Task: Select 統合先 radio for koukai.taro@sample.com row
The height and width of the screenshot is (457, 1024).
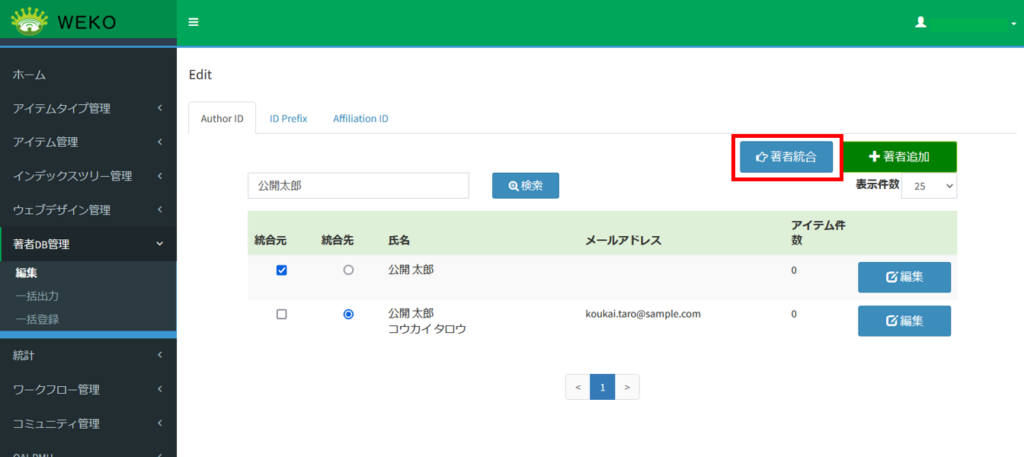Action: point(348,314)
